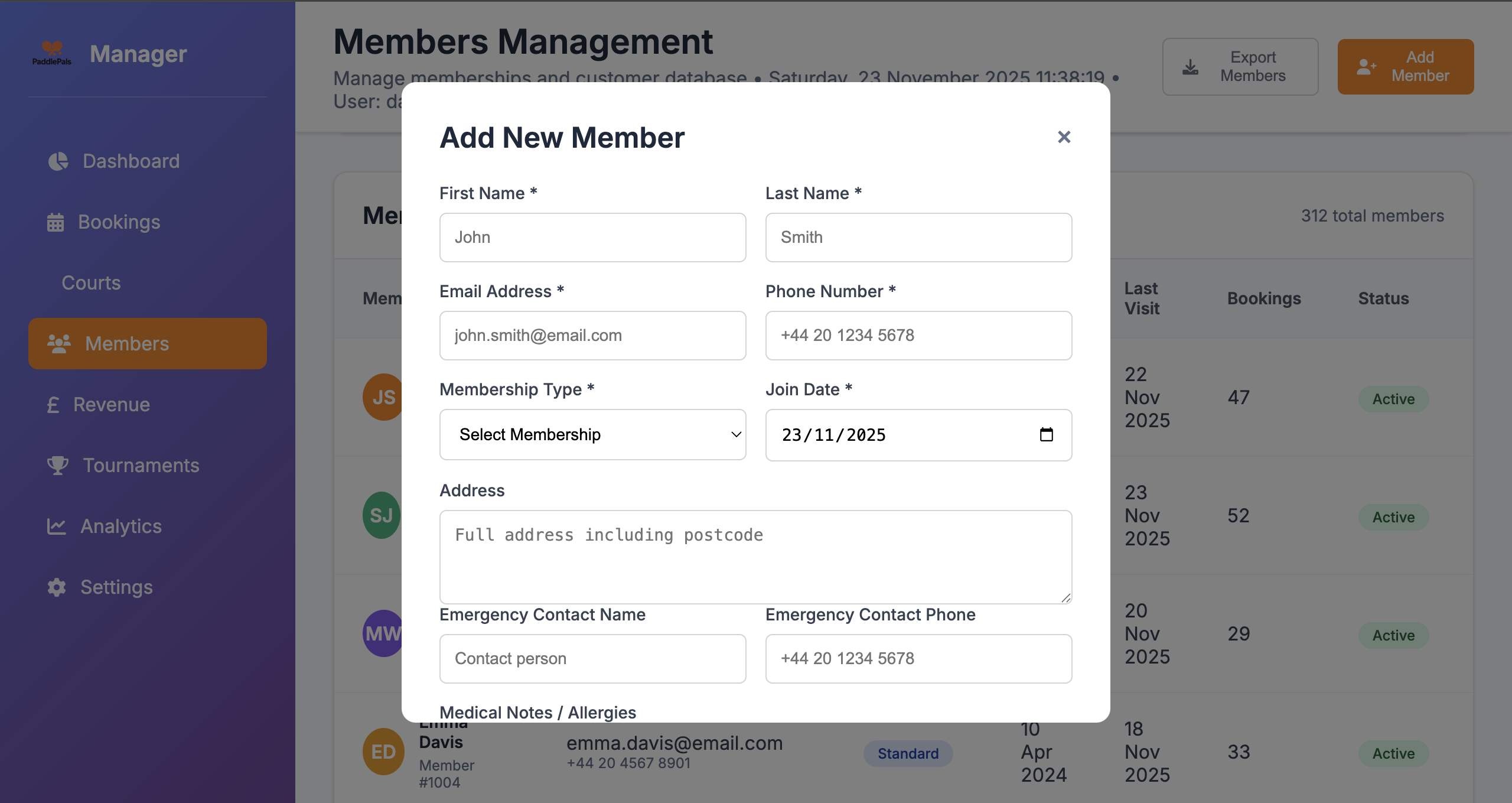
Task: Focus the First Name field
Action: pos(593,238)
